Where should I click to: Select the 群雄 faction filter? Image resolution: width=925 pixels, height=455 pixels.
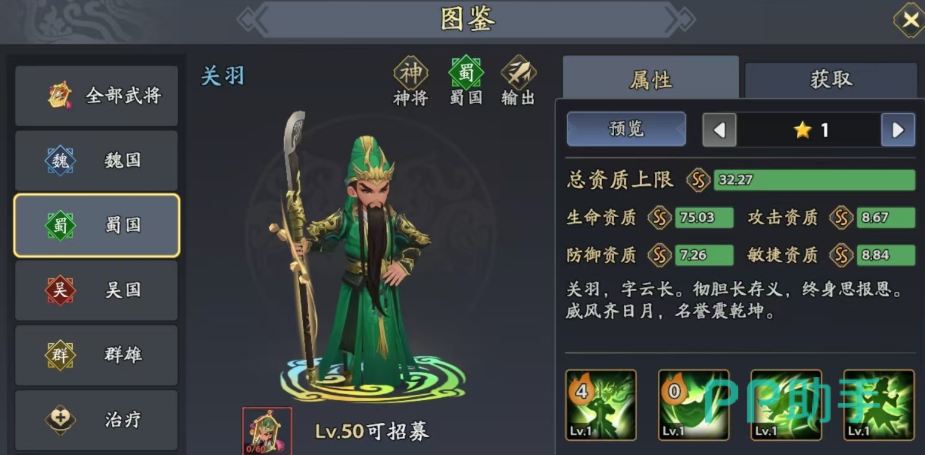(97, 355)
